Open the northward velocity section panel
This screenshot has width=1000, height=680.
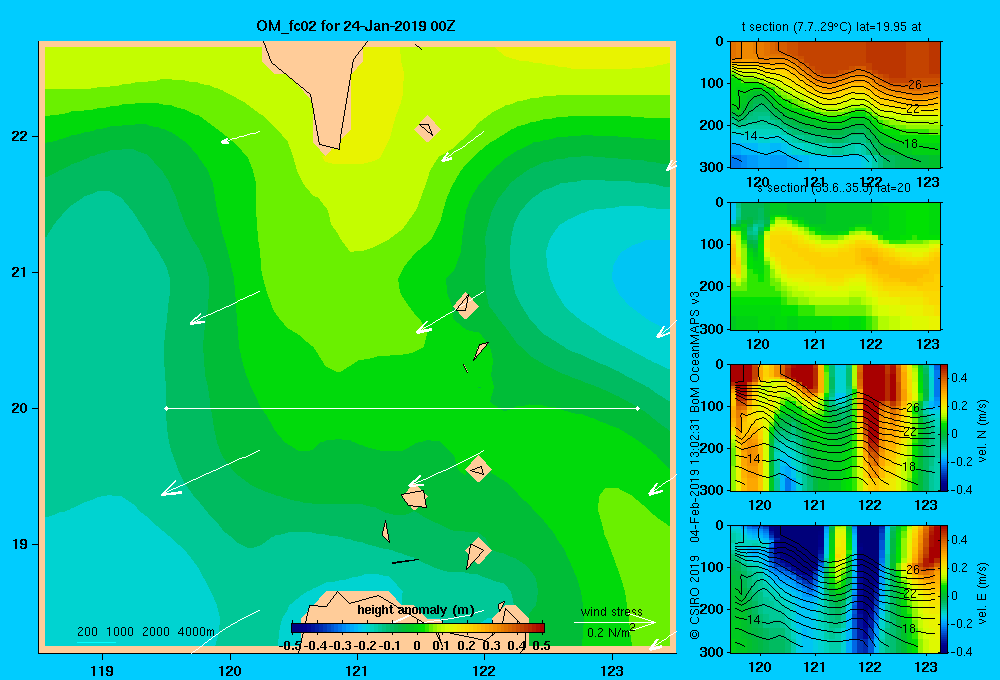pyautogui.click(x=835, y=427)
